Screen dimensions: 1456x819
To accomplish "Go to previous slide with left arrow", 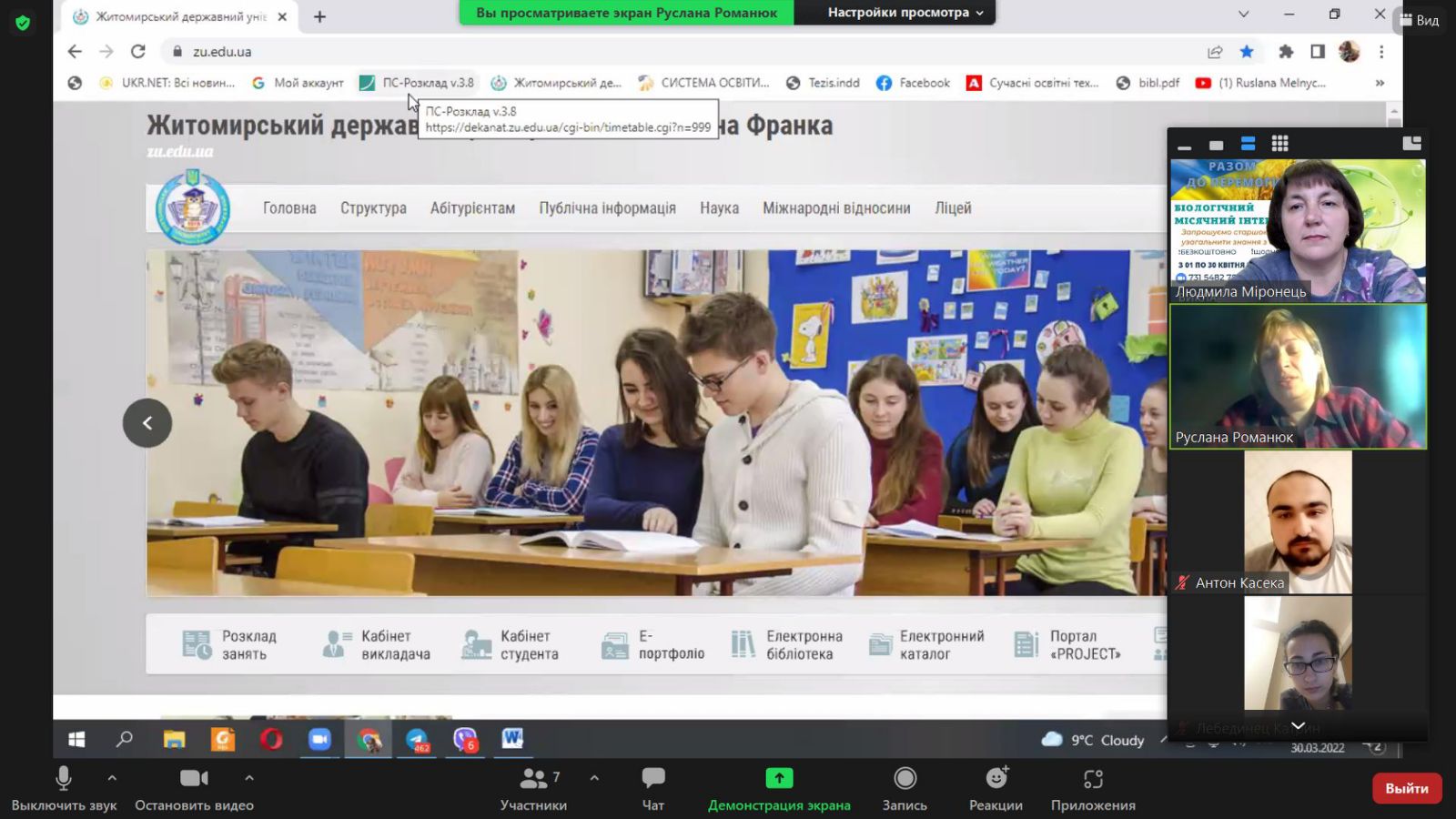I will [x=147, y=423].
